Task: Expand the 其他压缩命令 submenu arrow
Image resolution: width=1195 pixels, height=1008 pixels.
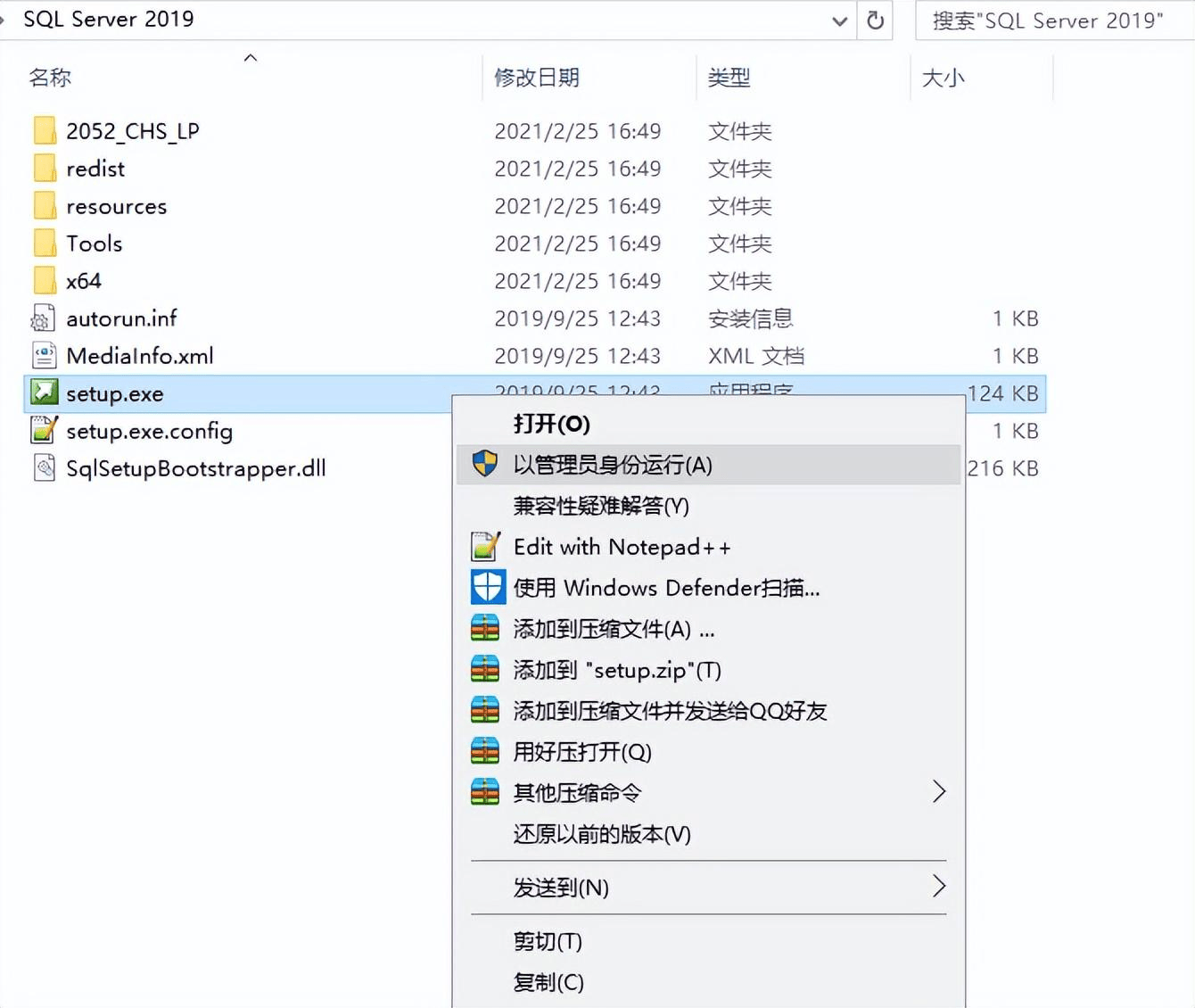Action: point(938,791)
